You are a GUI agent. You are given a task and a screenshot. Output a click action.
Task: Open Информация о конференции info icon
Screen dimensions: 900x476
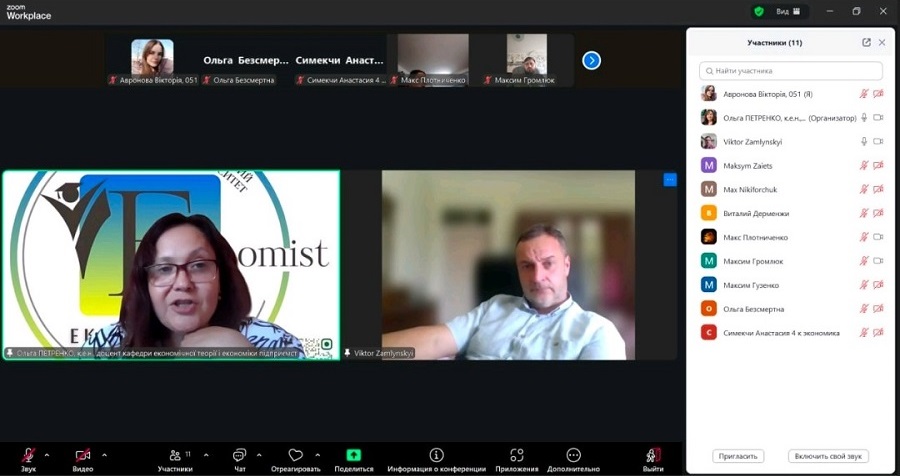436,456
